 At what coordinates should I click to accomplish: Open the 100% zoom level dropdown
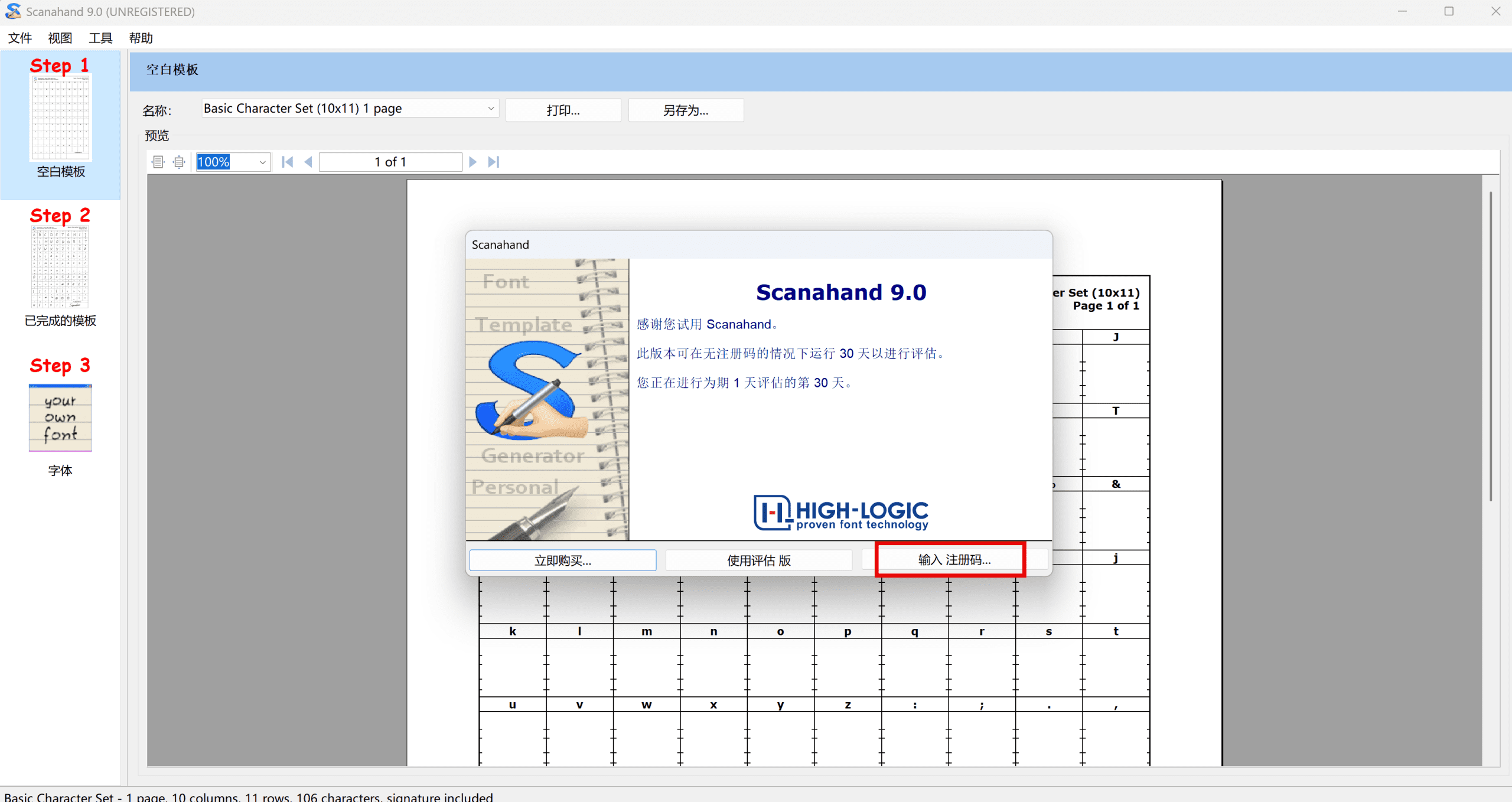(x=262, y=162)
